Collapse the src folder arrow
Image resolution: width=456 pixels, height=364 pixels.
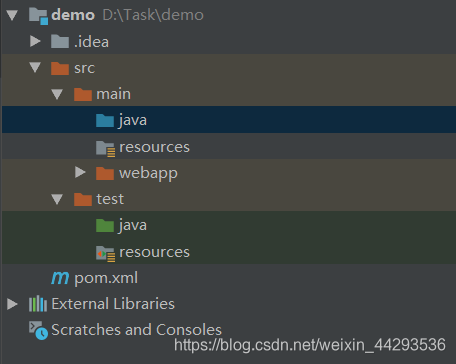coord(35,68)
